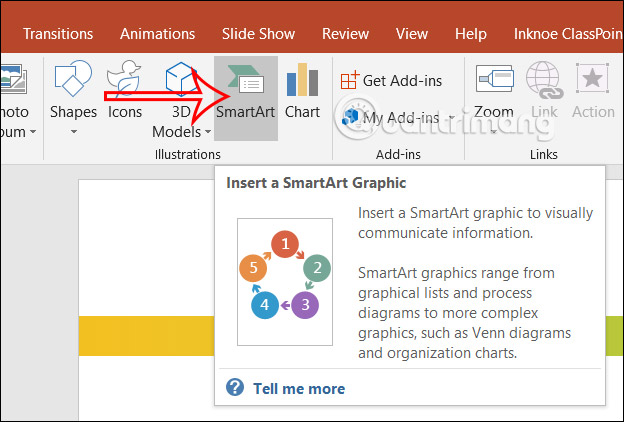Click the Zoom icon in Links group

coord(494,82)
